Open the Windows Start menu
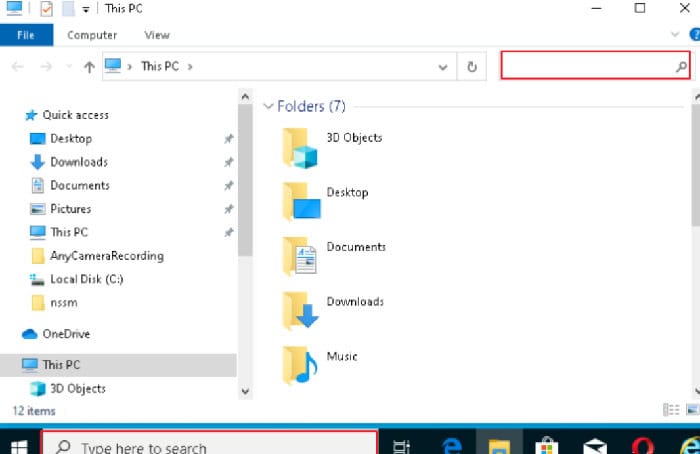 pos(19,445)
